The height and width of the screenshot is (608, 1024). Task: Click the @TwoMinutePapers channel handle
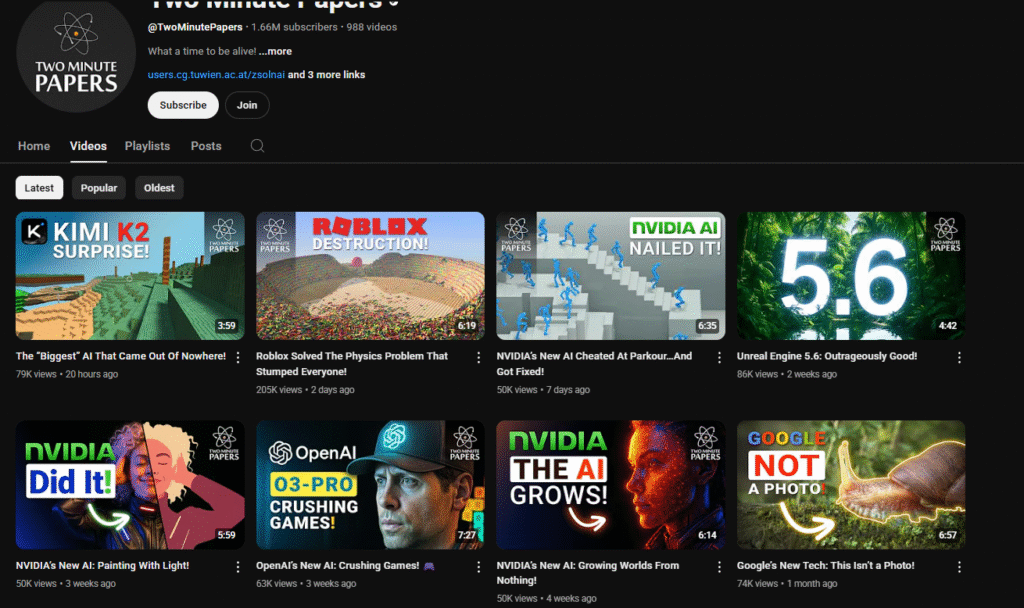click(x=195, y=27)
